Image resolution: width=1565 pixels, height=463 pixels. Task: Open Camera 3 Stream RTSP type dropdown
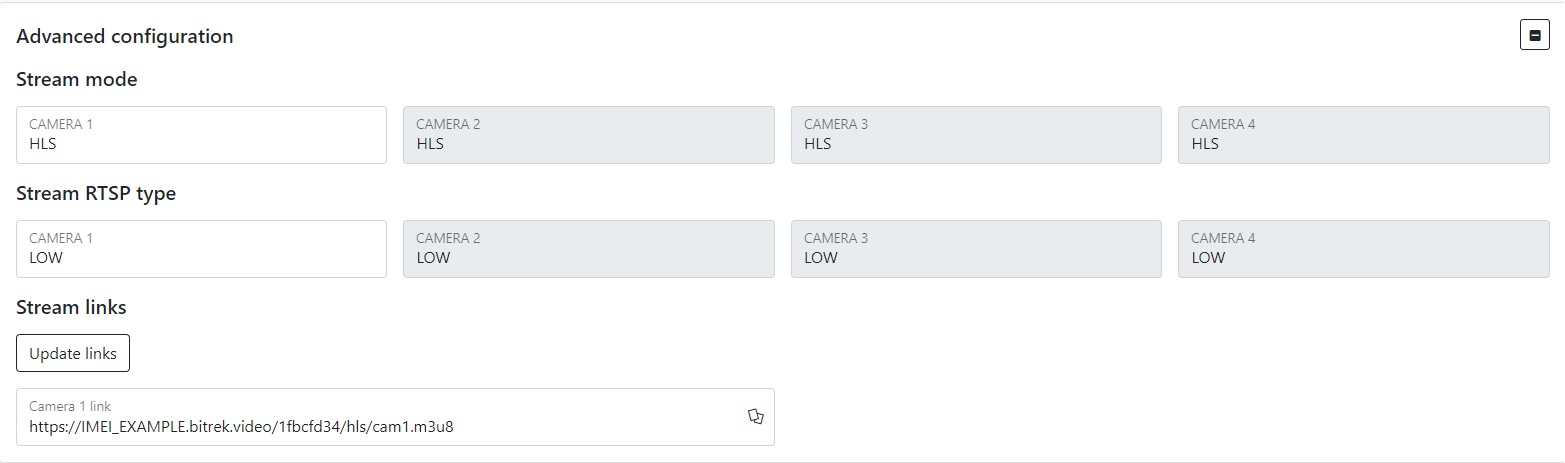pos(975,249)
